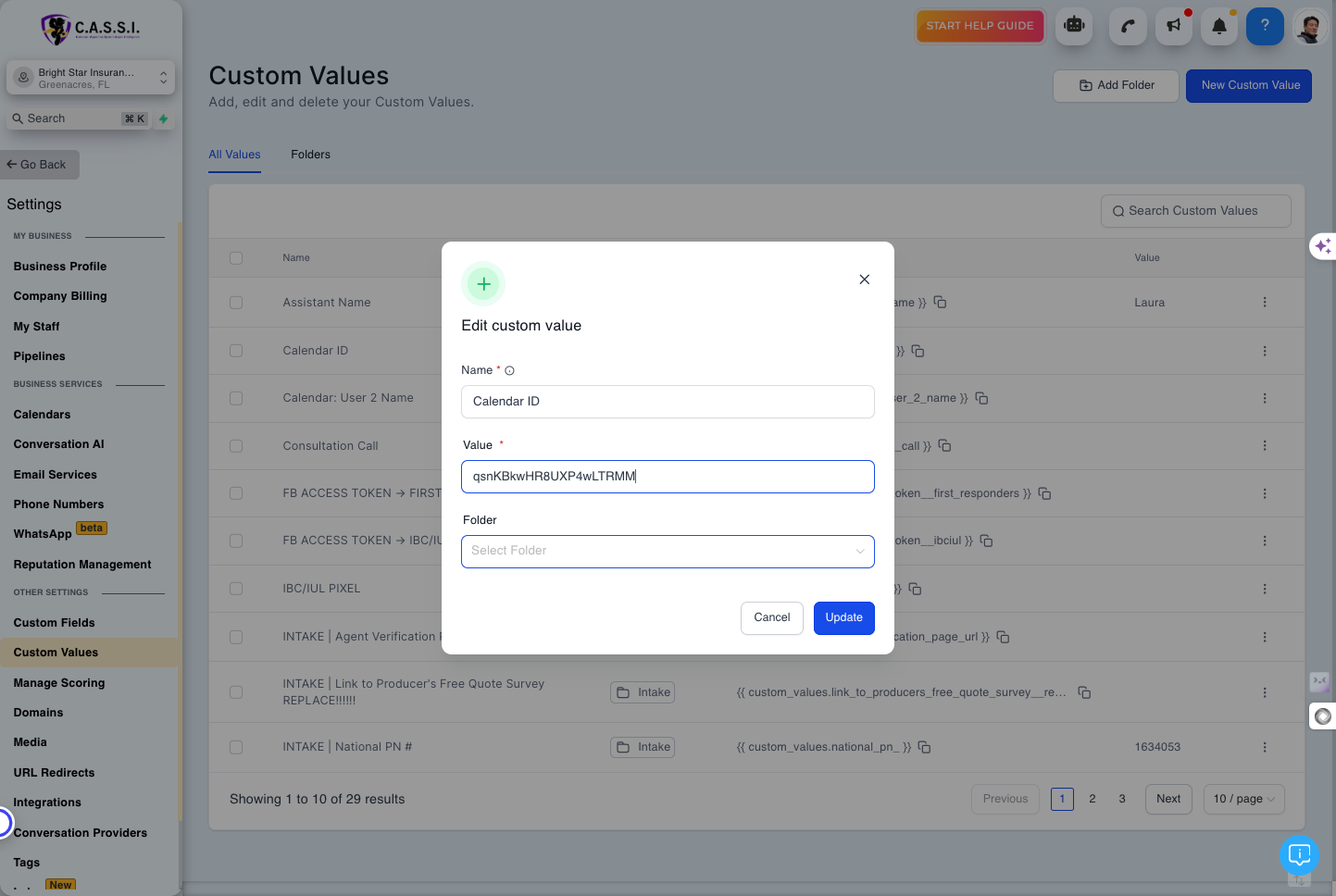Click the info icon beside Name label

click(509, 371)
